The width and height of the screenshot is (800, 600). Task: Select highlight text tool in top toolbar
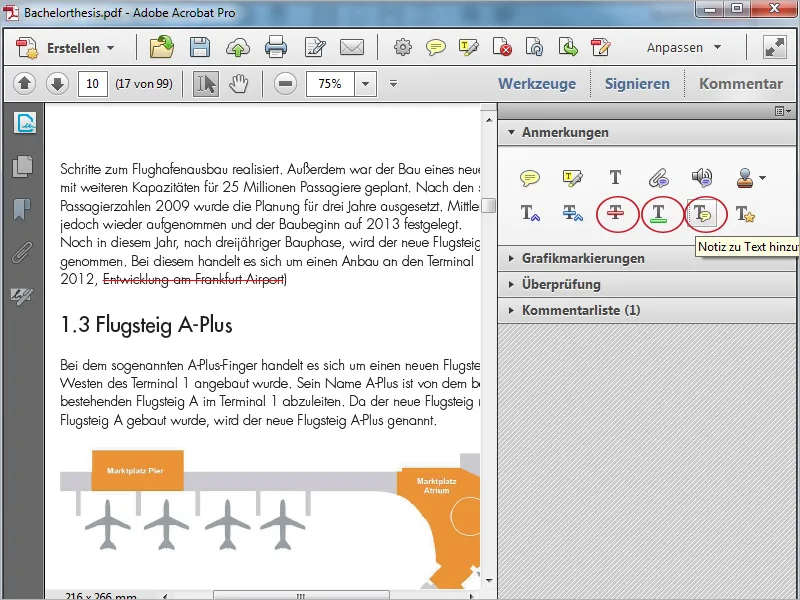pyautogui.click(x=468, y=47)
